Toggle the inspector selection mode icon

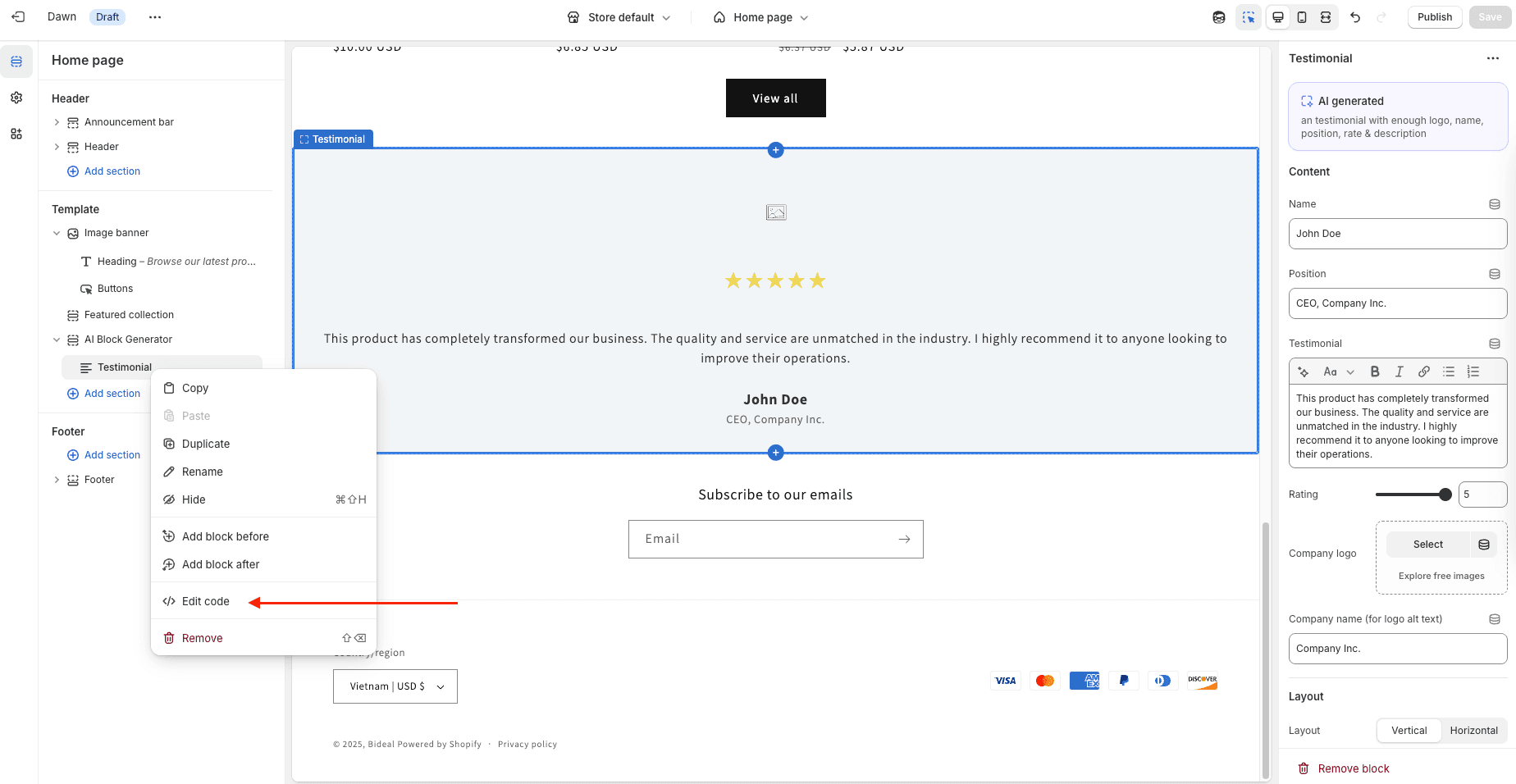coord(1249,17)
